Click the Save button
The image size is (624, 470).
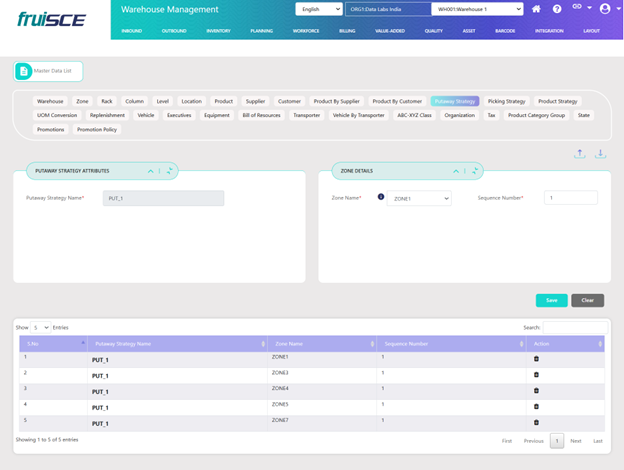[x=551, y=300]
